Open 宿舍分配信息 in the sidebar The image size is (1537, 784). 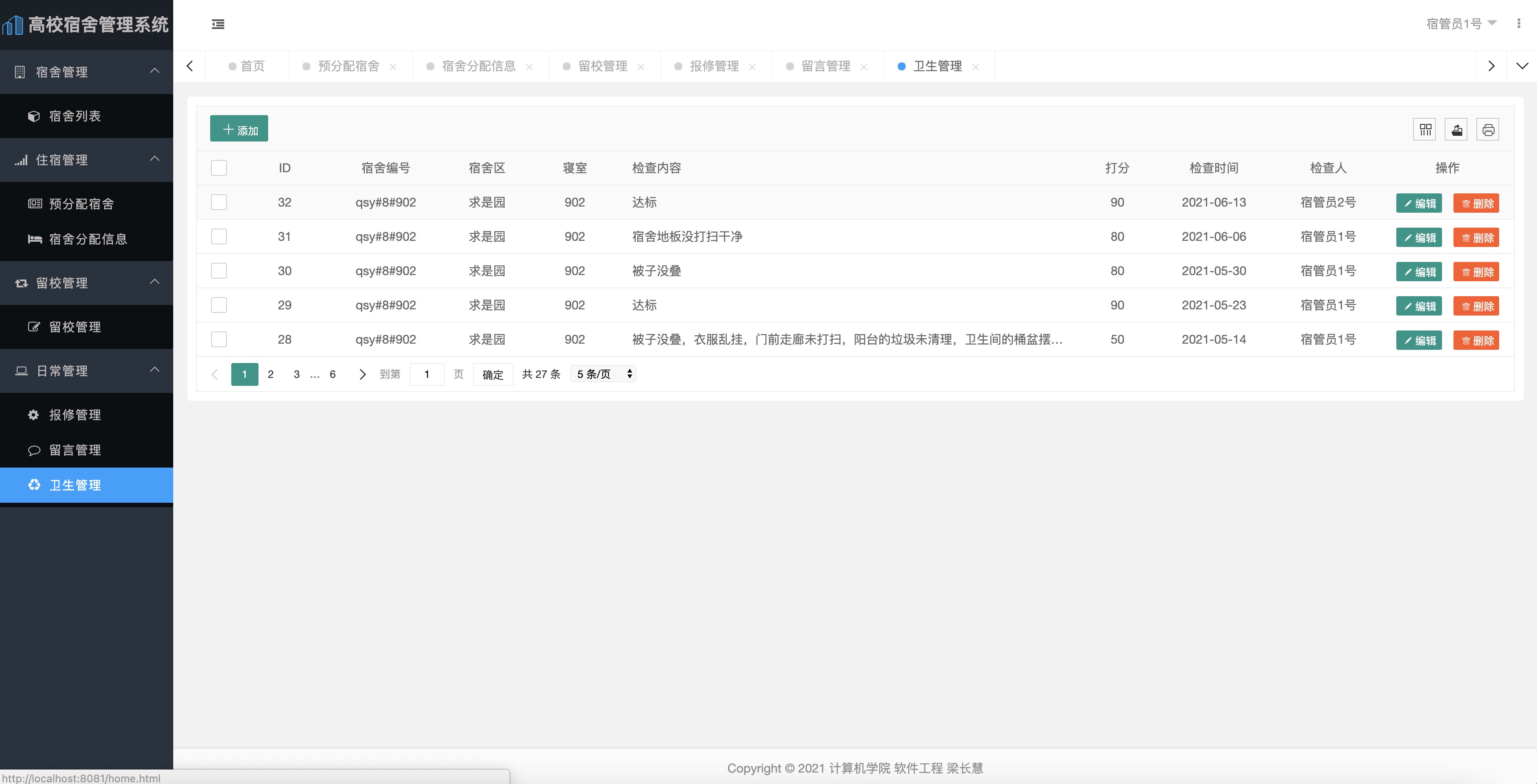88,239
